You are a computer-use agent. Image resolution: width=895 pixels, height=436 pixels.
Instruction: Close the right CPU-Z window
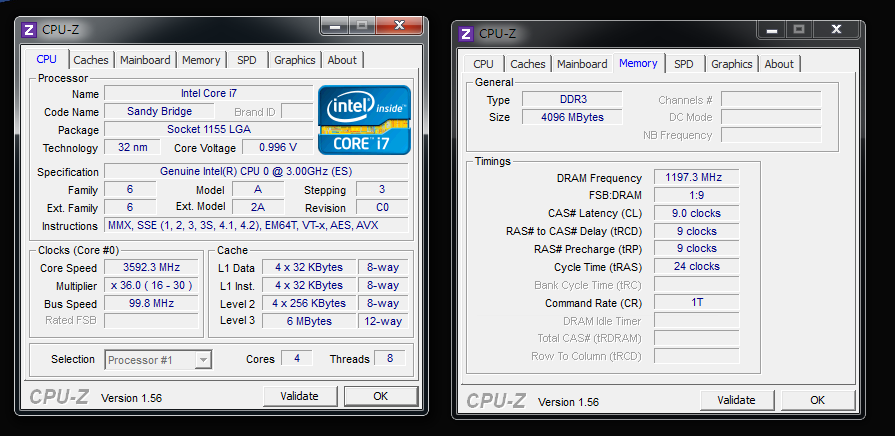point(836,29)
